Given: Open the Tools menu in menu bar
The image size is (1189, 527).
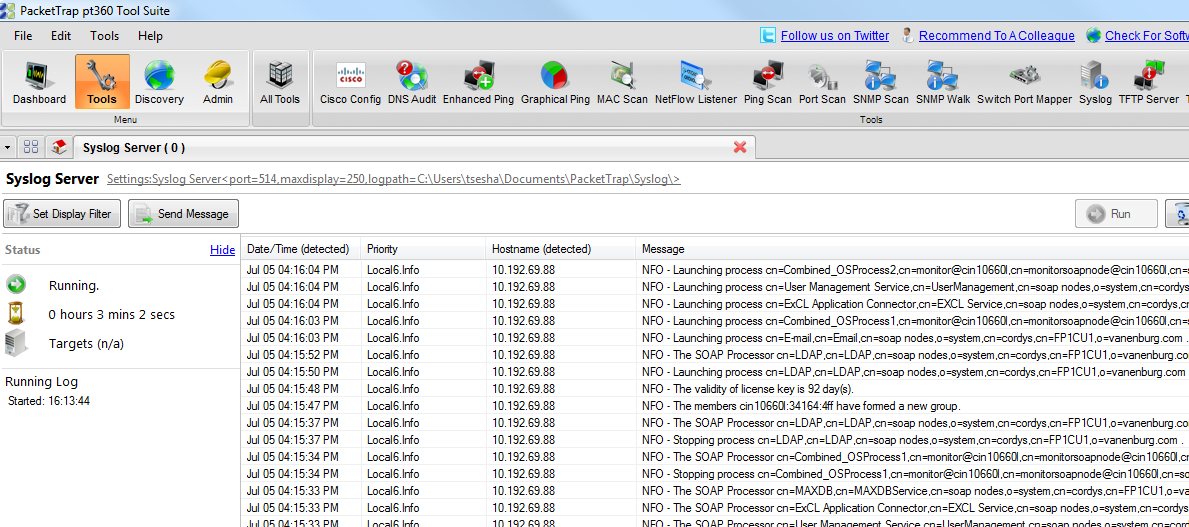Looking at the screenshot, I should [104, 36].
